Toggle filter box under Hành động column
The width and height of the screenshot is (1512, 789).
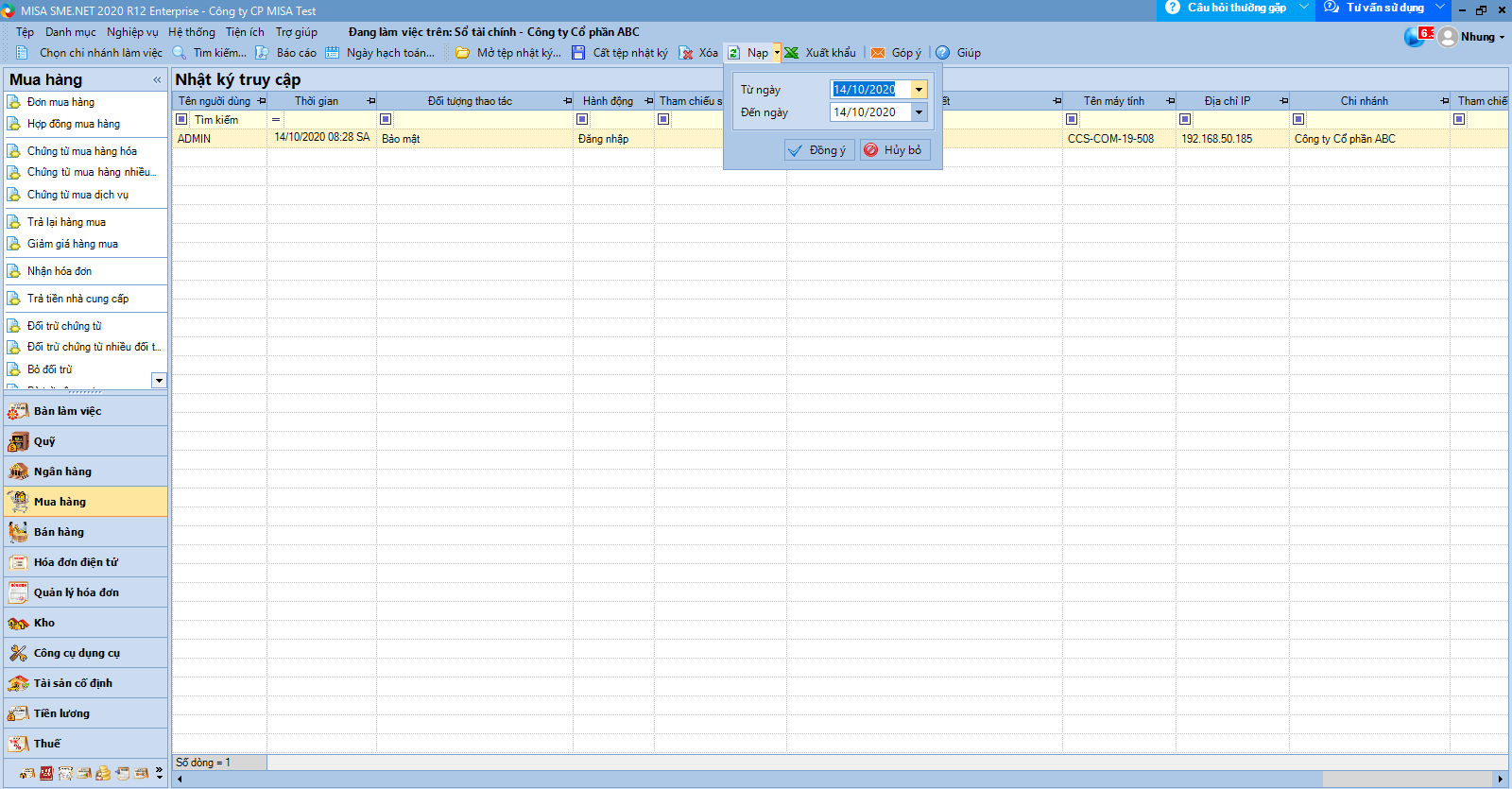coord(582,120)
